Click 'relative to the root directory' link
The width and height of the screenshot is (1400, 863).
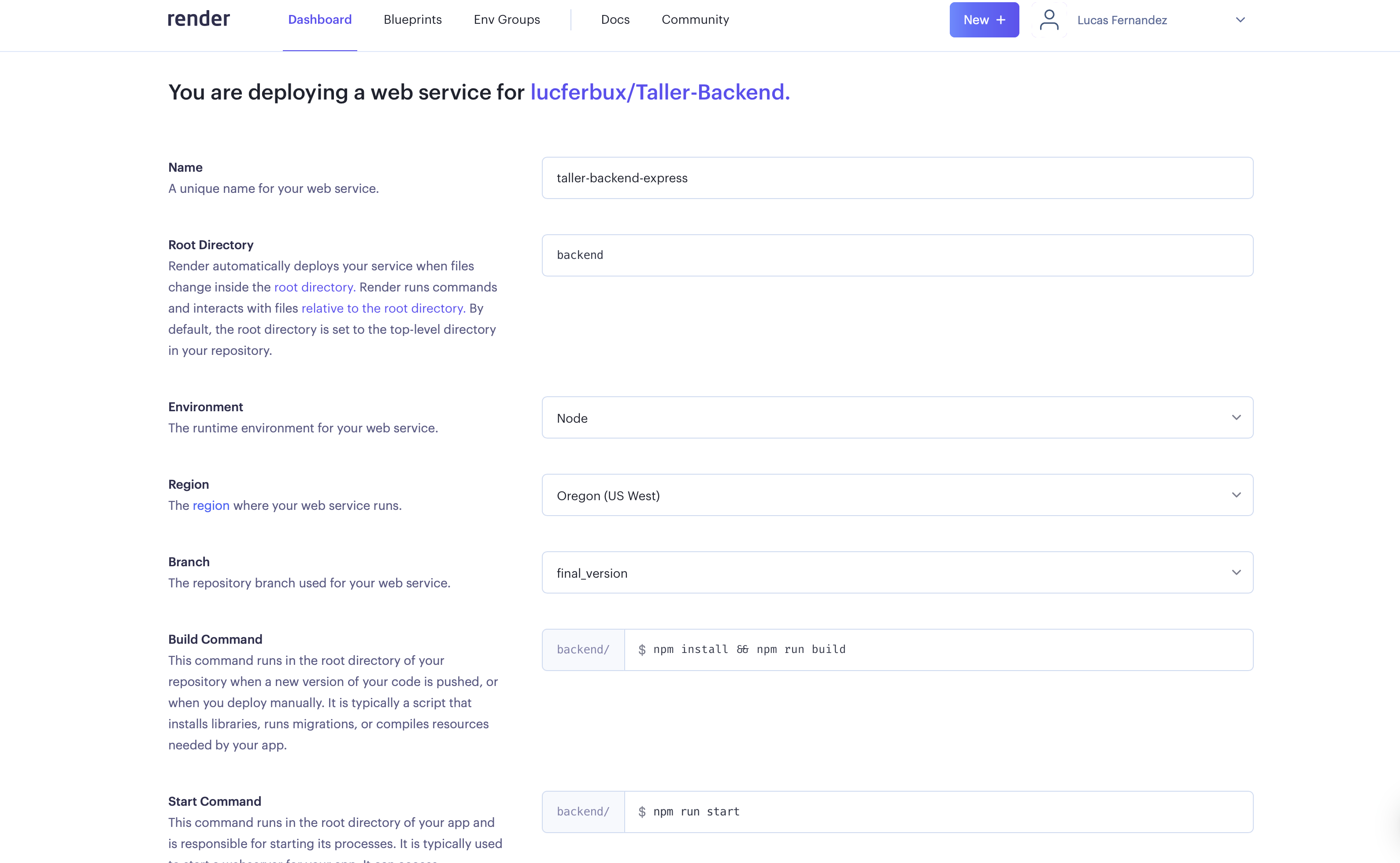click(x=382, y=308)
